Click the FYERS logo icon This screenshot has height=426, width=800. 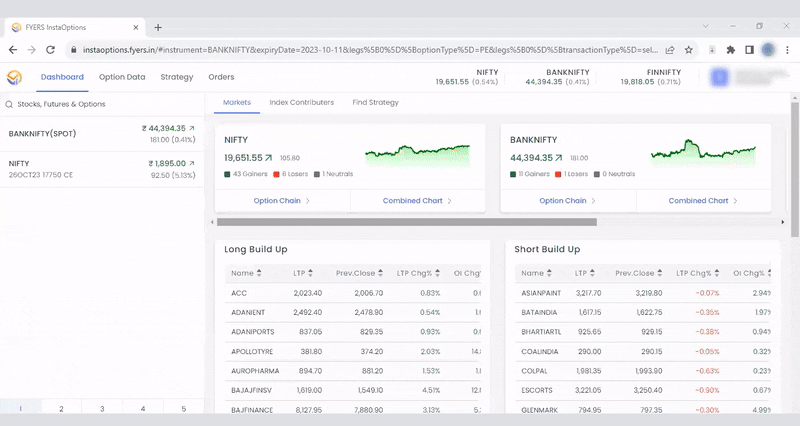(14, 77)
